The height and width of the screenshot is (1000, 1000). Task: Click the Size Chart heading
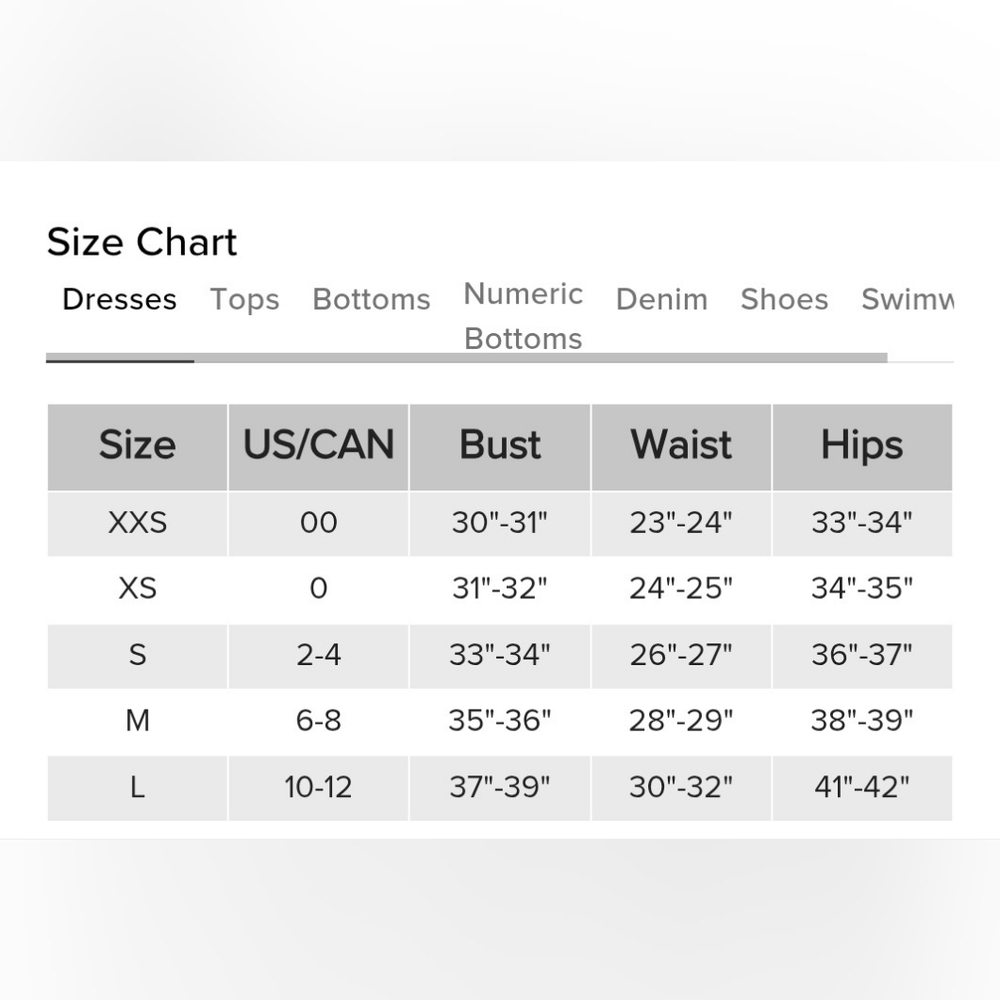(142, 242)
